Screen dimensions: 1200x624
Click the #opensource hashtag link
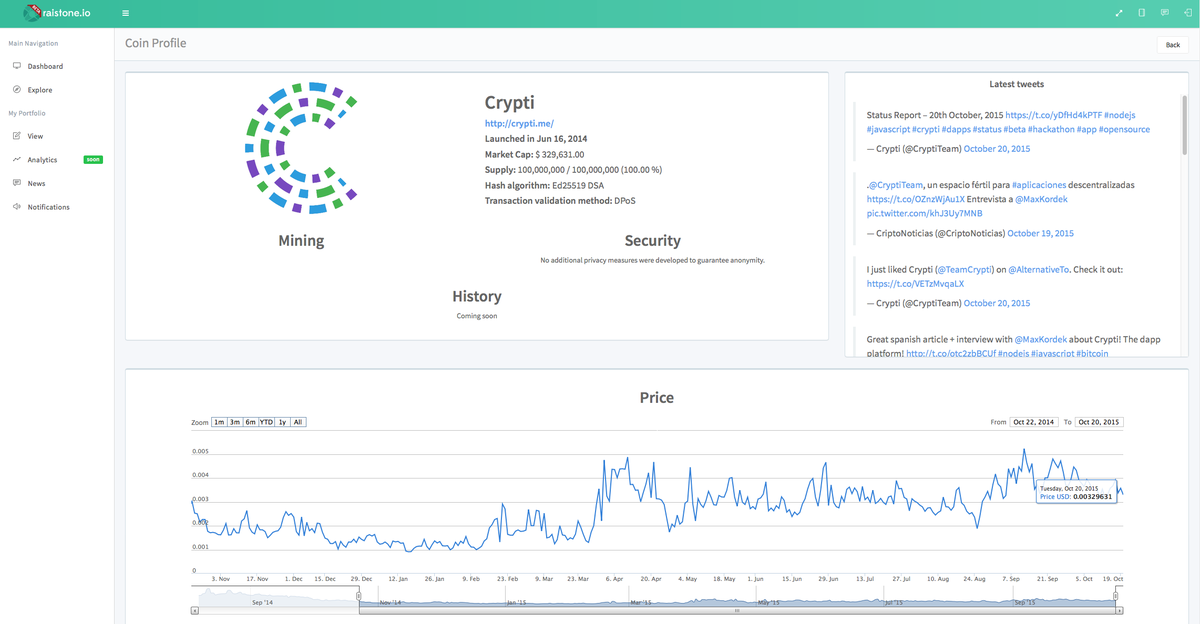pyautogui.click(x=1124, y=129)
